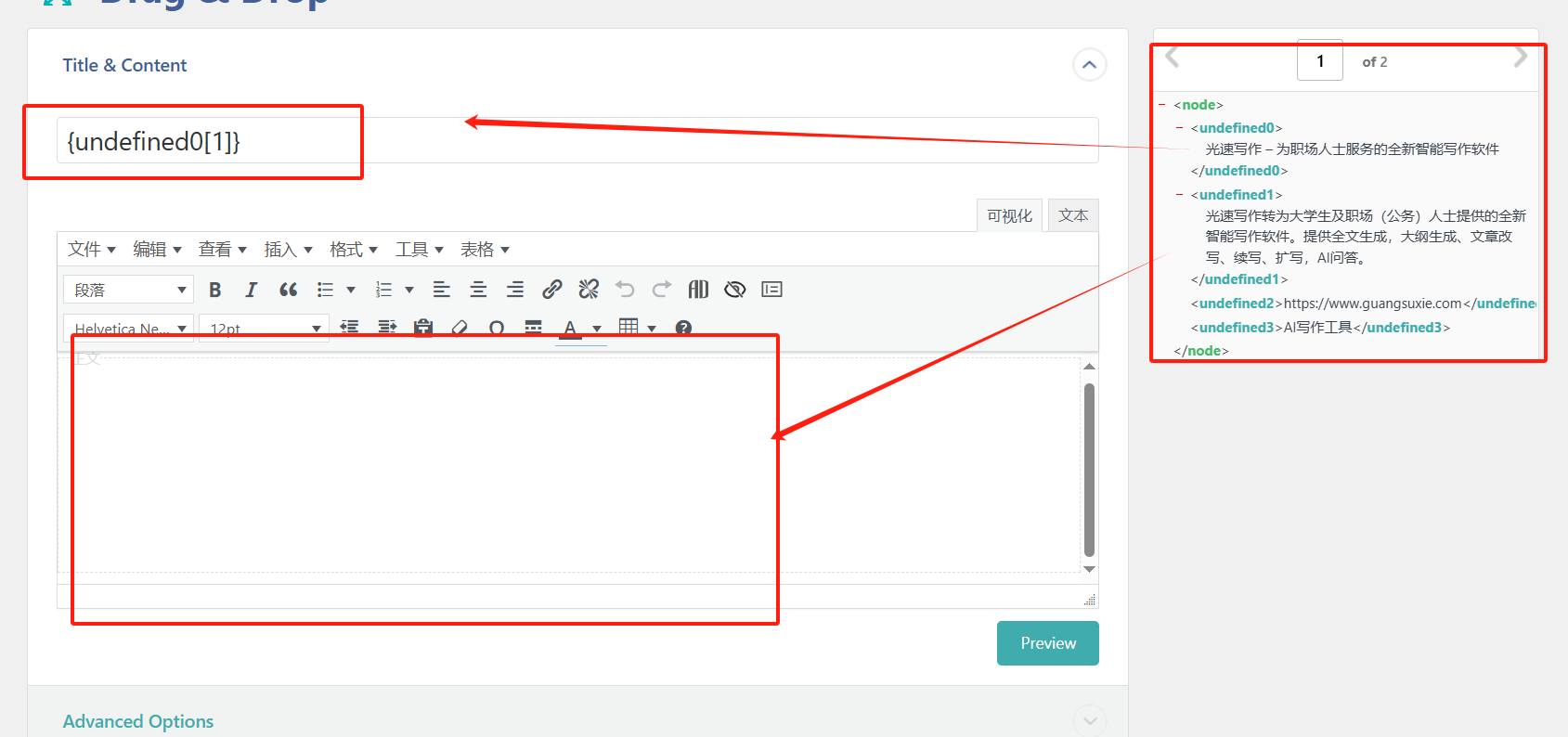1568x737 pixels.
Task: Toggle the crossed-out eye visibility icon
Action: 734,290
